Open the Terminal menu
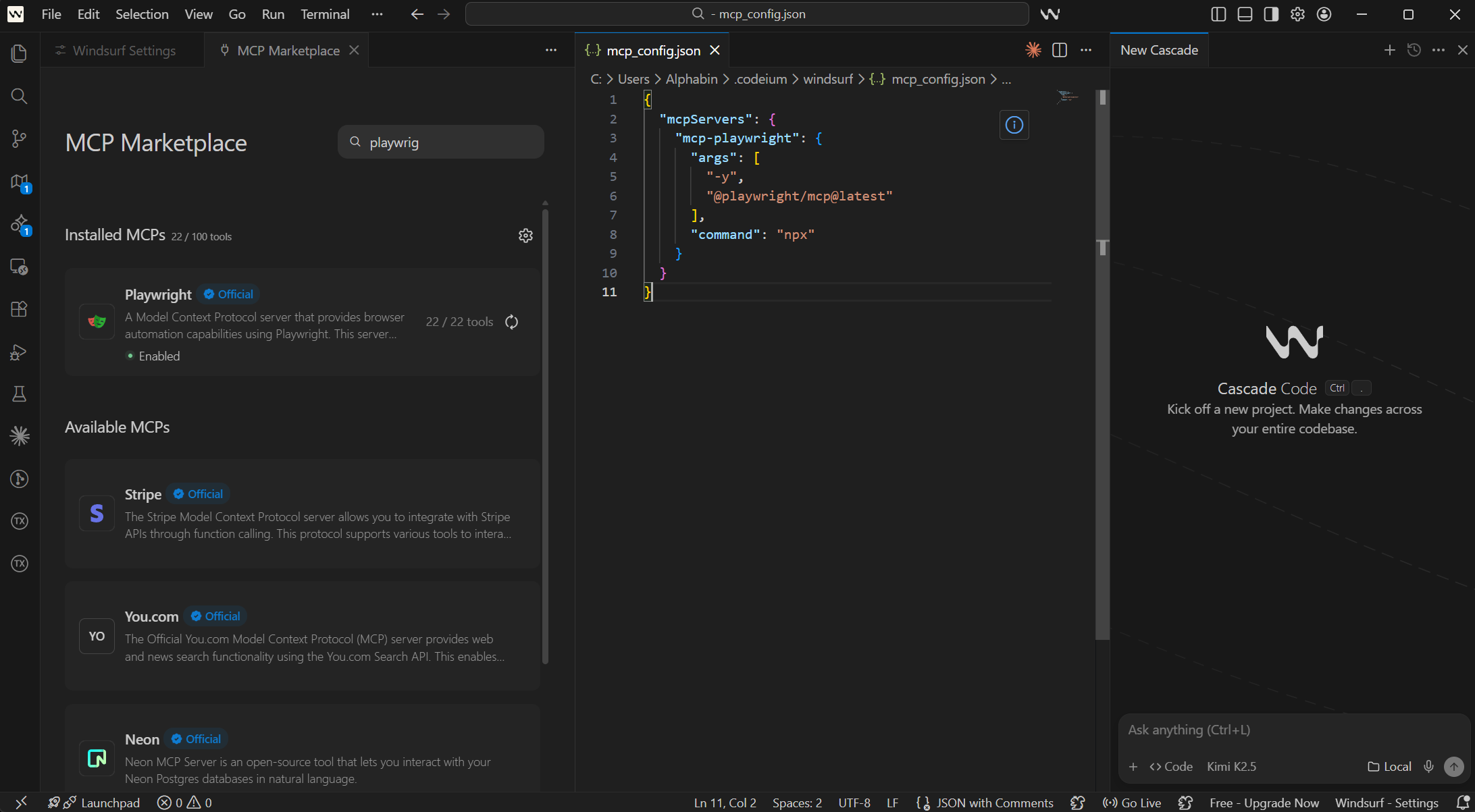Screen dimensions: 1475x812 [x=325, y=14]
